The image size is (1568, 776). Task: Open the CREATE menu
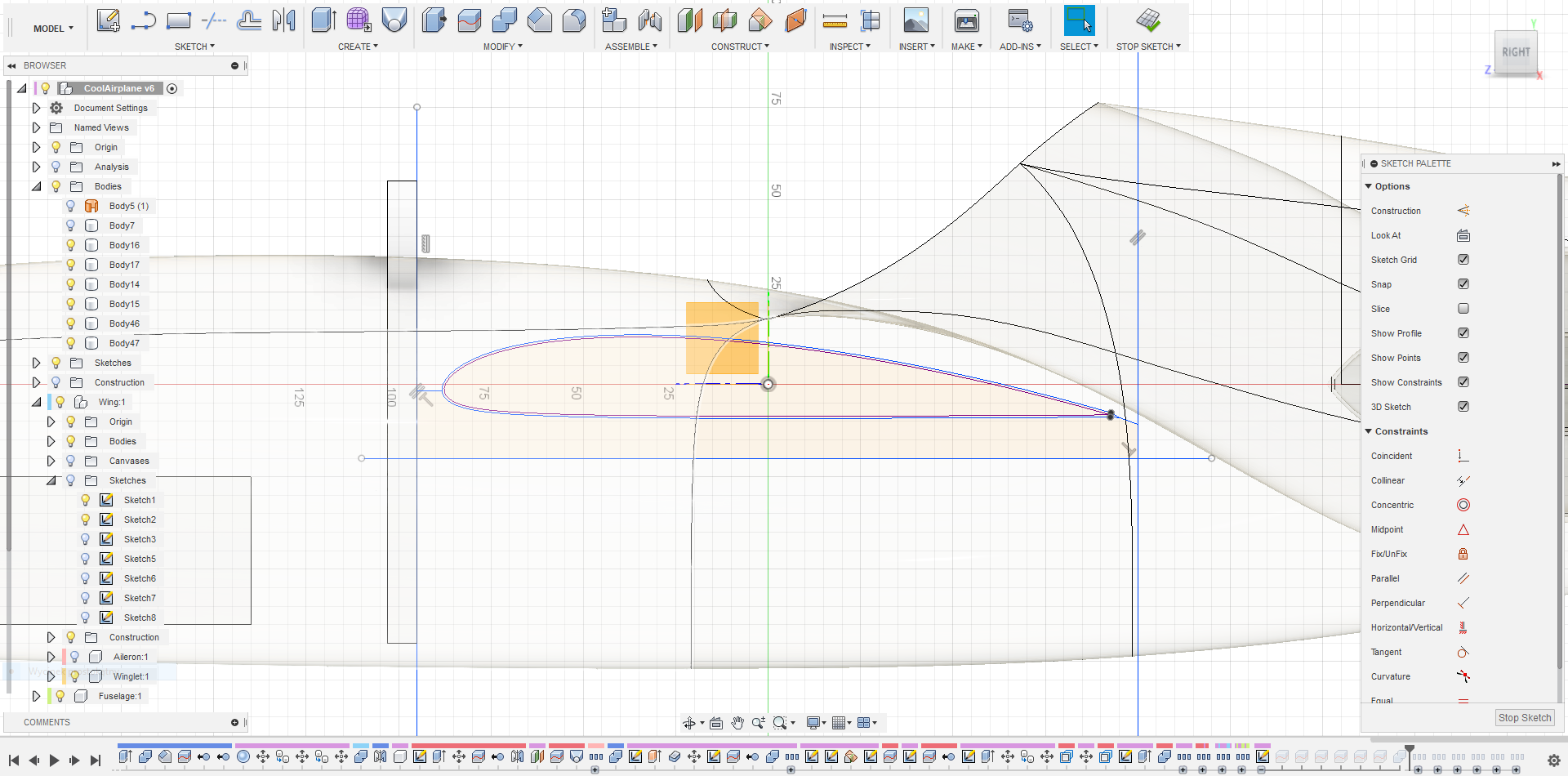click(x=358, y=47)
